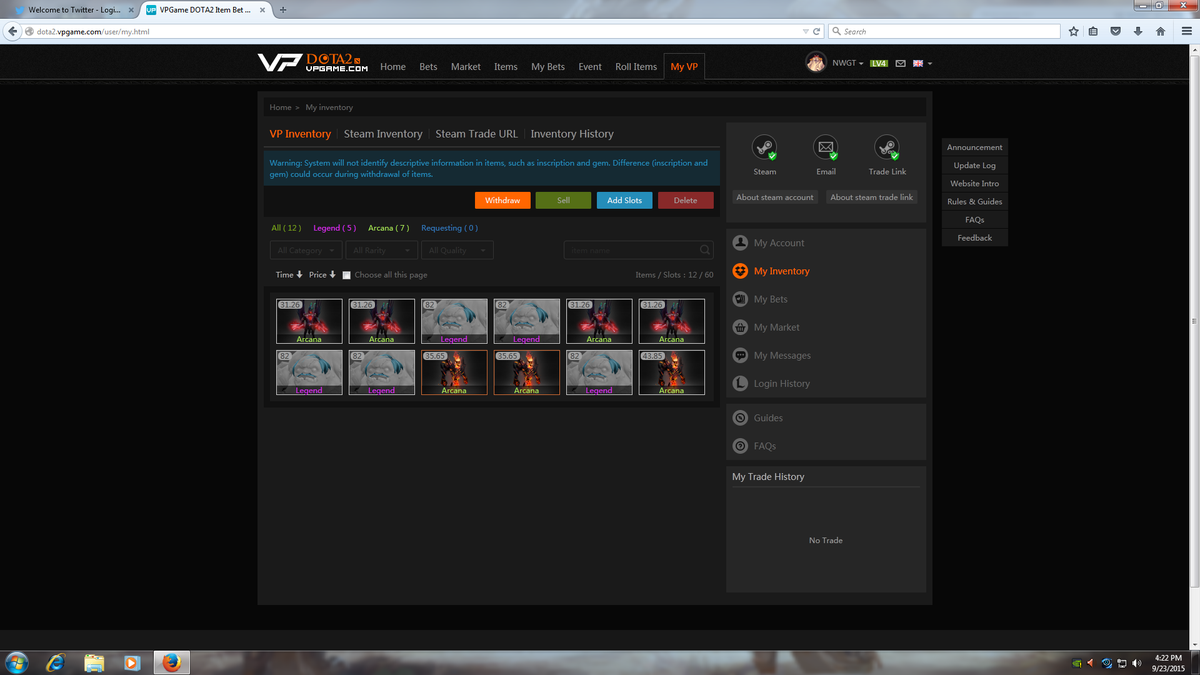This screenshot has width=1200, height=675.
Task: Expand the All Rarity dropdown
Action: point(382,250)
